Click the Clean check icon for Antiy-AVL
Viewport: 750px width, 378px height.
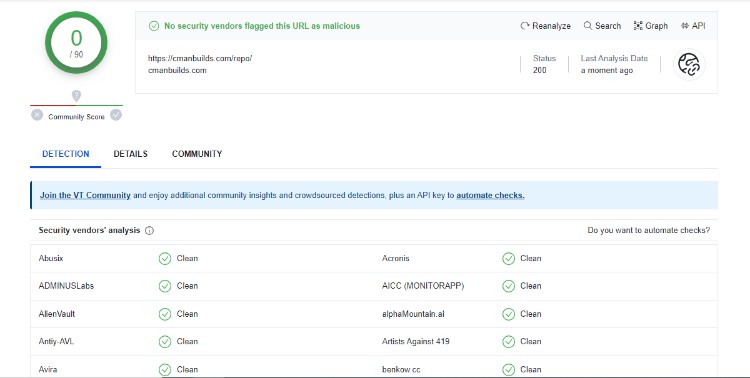click(165, 342)
